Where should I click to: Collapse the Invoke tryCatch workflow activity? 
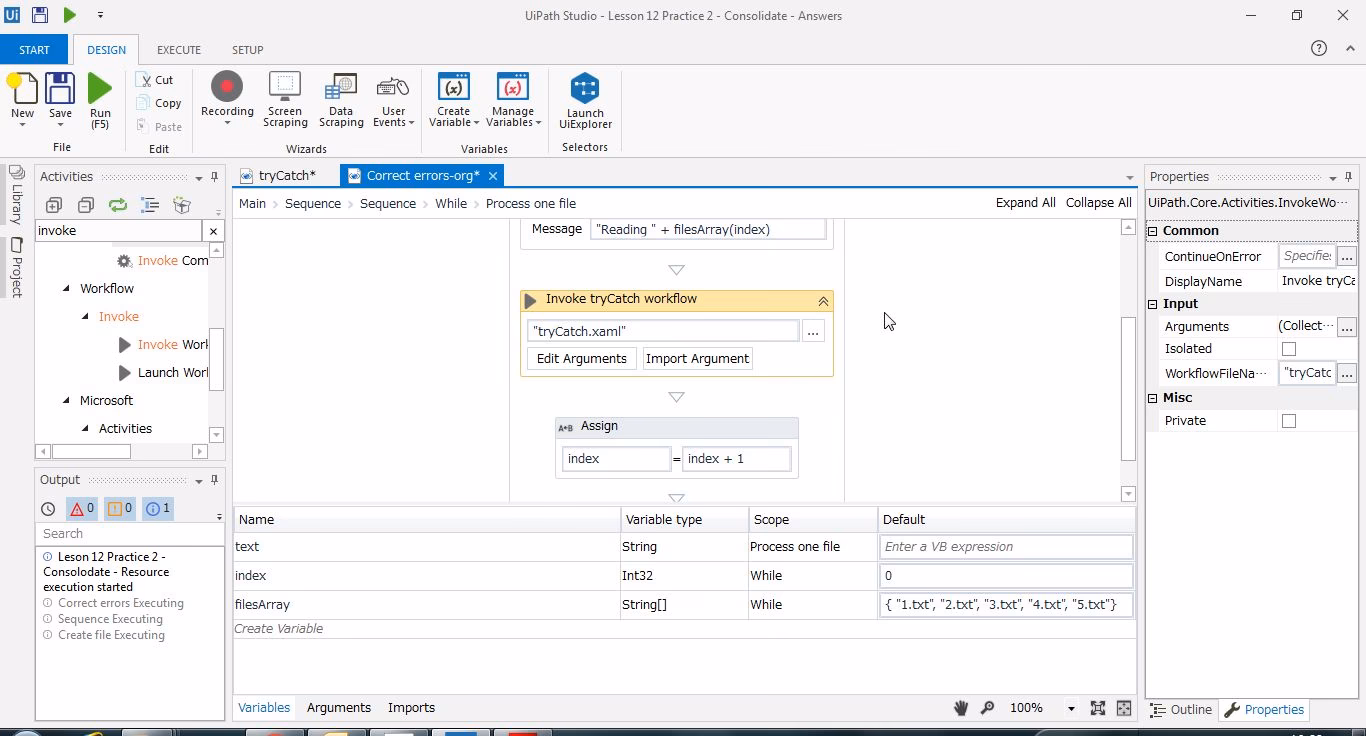pyautogui.click(x=823, y=299)
